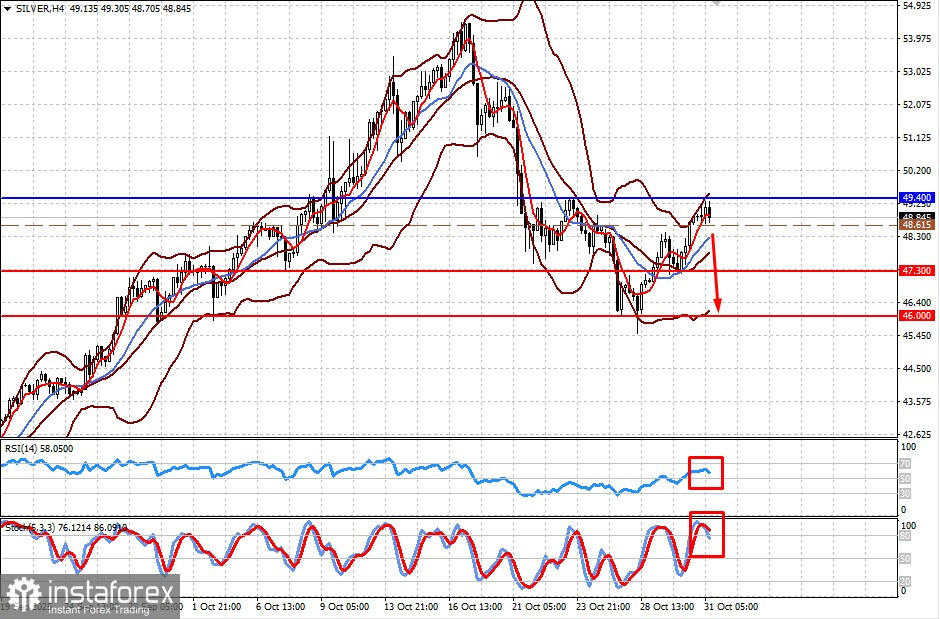The image size is (940, 619).
Task: Click the Stoch(5,3,3) indicator label
Action: [66, 528]
